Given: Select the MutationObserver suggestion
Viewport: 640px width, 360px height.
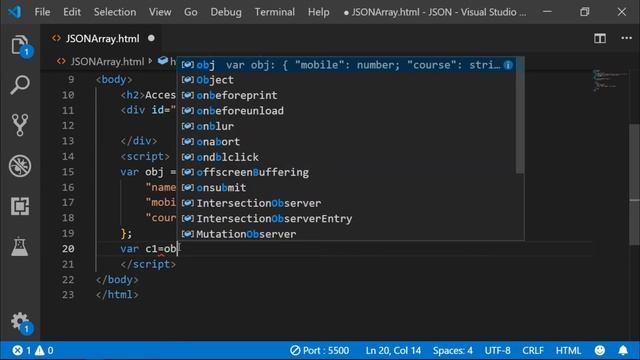Looking at the screenshot, I should [x=346, y=234].
